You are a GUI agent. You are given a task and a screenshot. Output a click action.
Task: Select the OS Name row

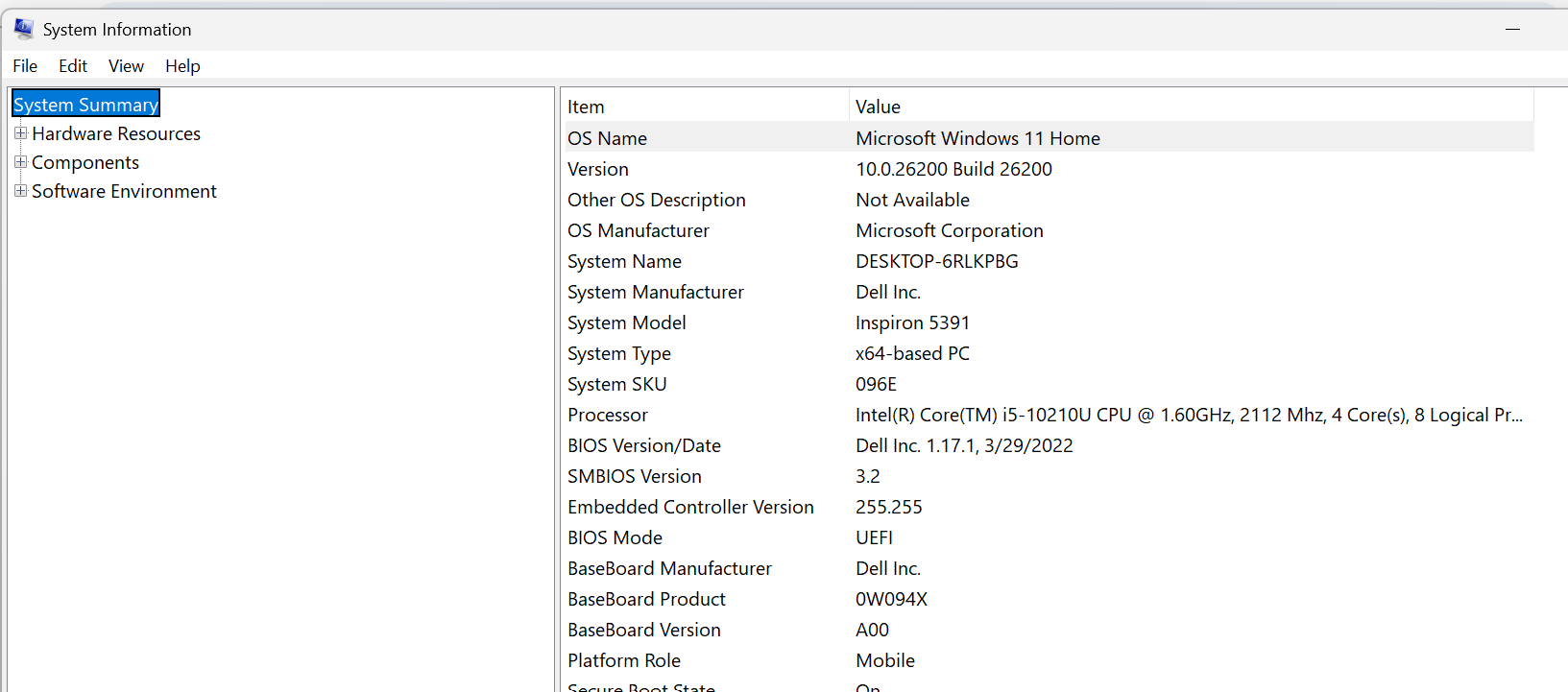click(1048, 138)
